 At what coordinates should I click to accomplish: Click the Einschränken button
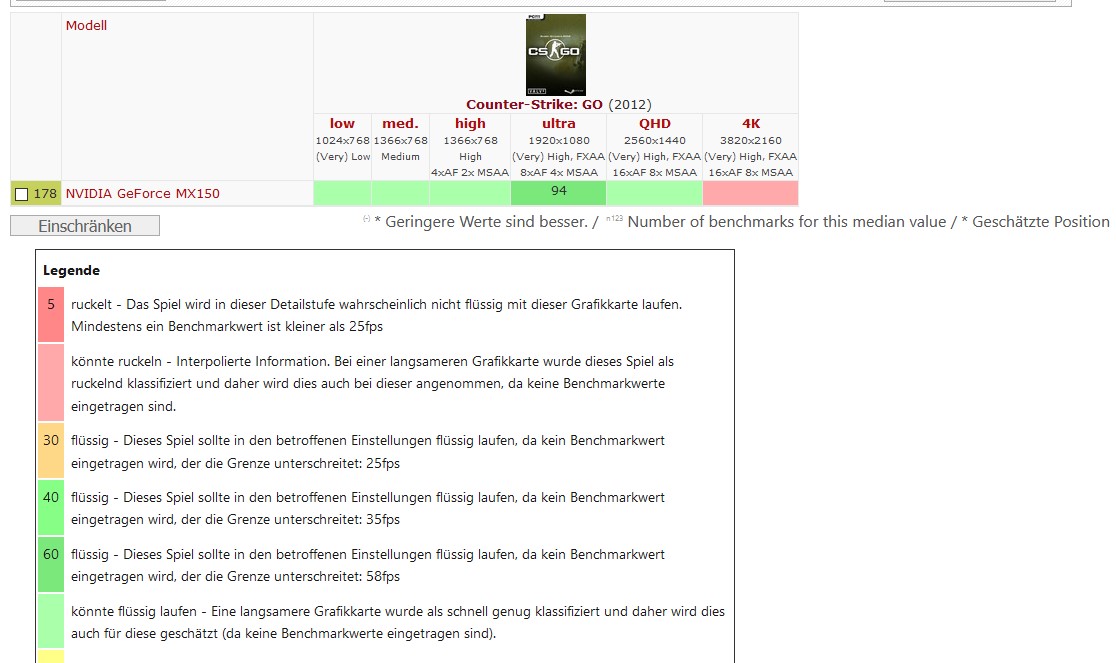(x=85, y=226)
